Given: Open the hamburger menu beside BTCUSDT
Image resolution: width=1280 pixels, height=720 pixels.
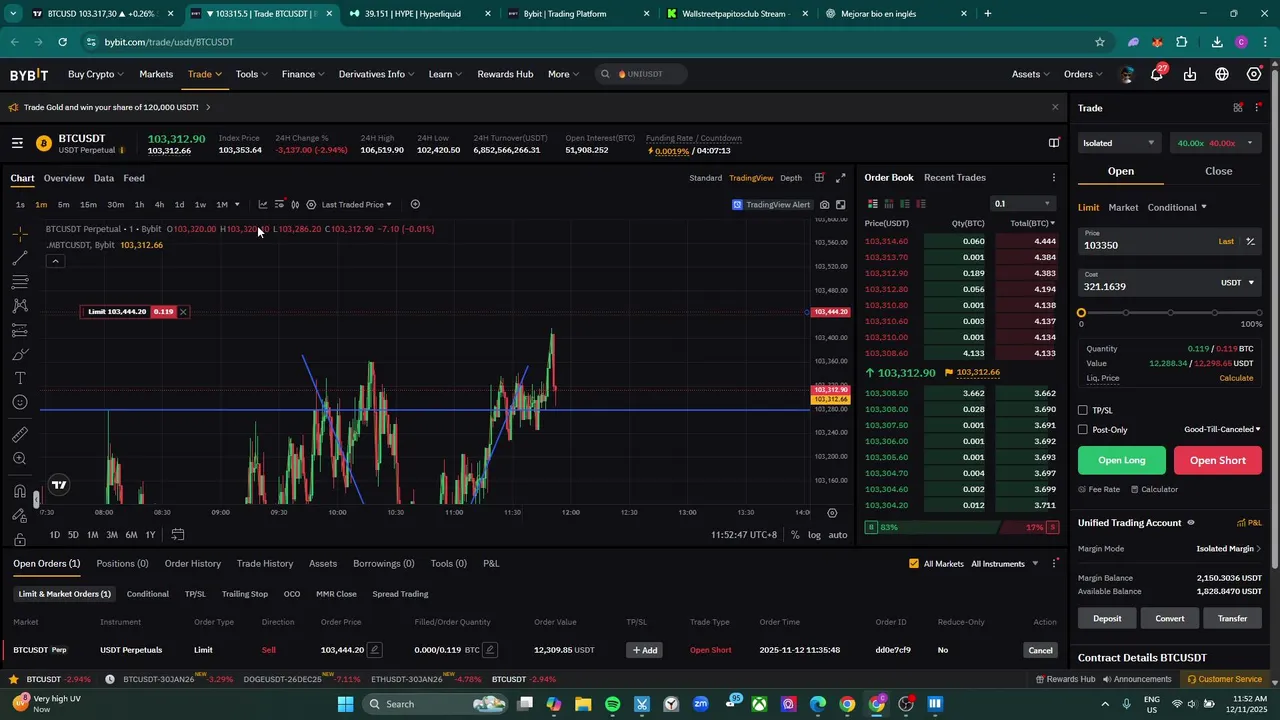Looking at the screenshot, I should (17, 144).
